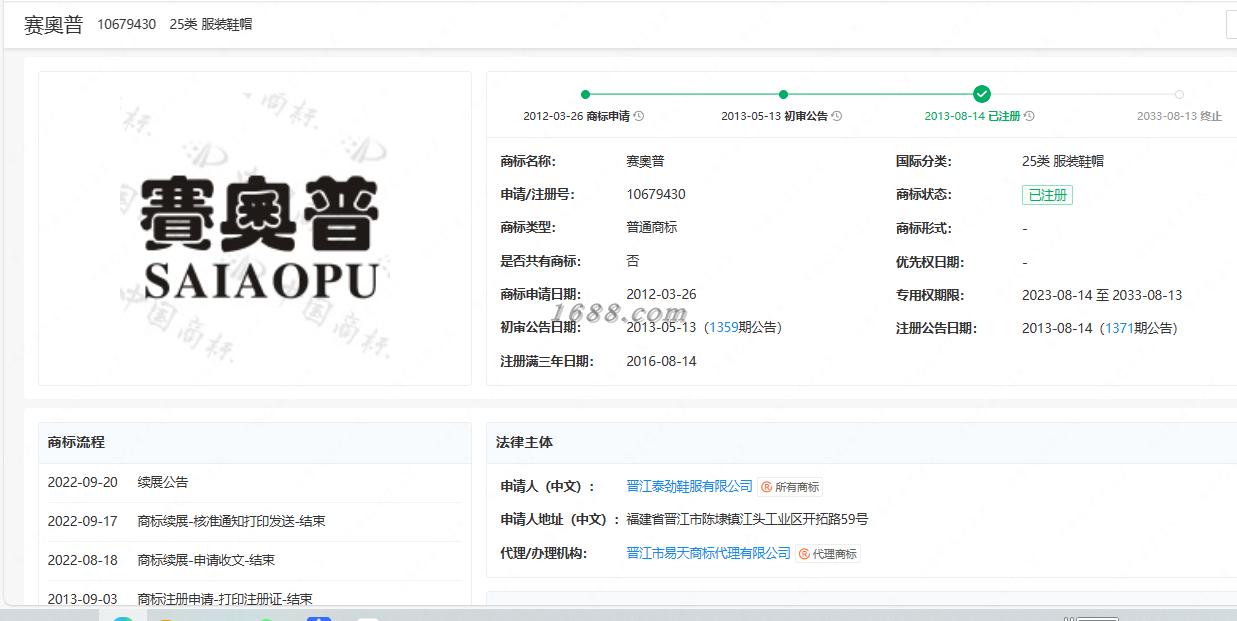Click the 2033-08-13 终止 timeline label
1237x621 pixels.
(x=1179, y=116)
